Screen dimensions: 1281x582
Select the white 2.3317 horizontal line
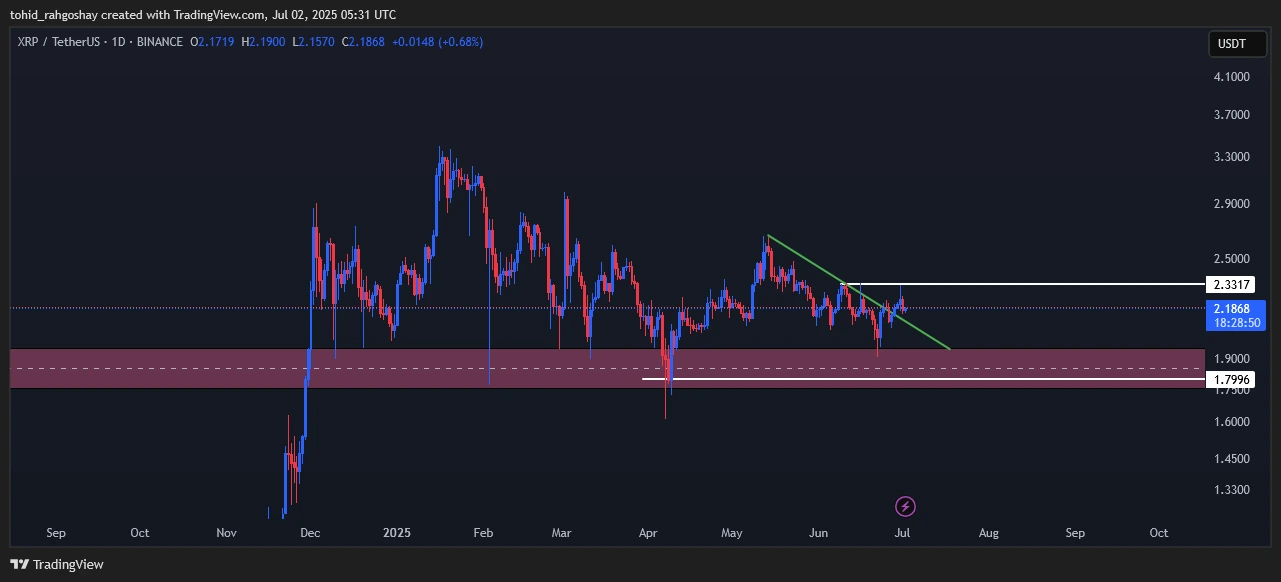click(1022, 284)
